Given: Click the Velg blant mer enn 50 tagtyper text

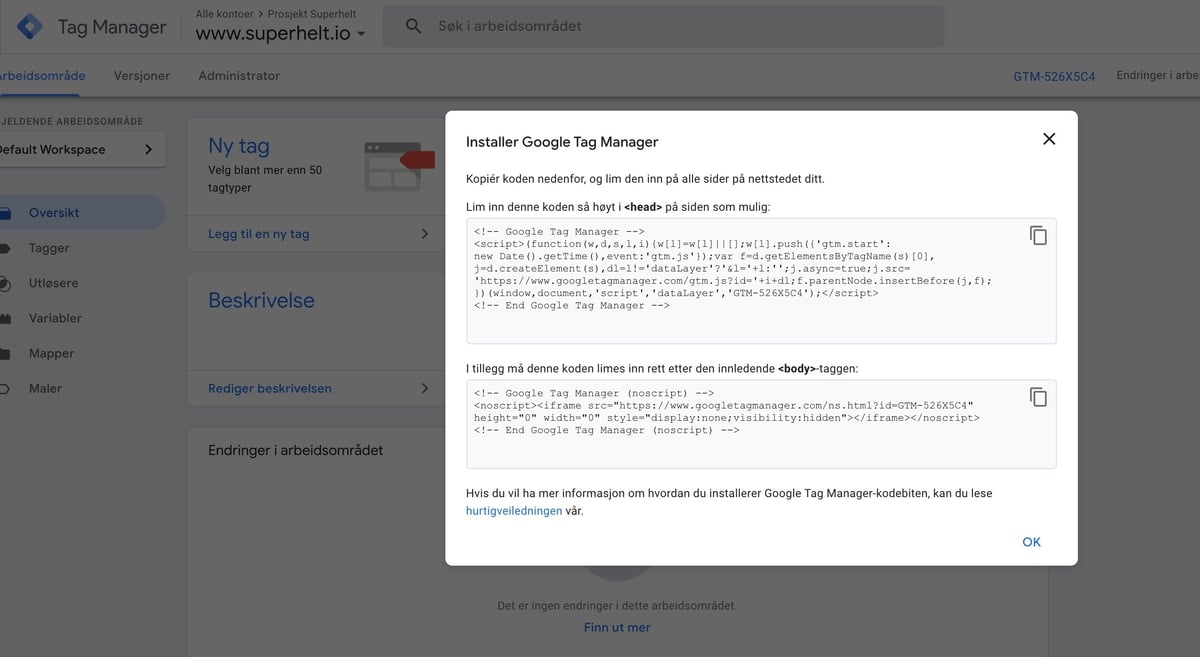Looking at the screenshot, I should click(265, 179).
